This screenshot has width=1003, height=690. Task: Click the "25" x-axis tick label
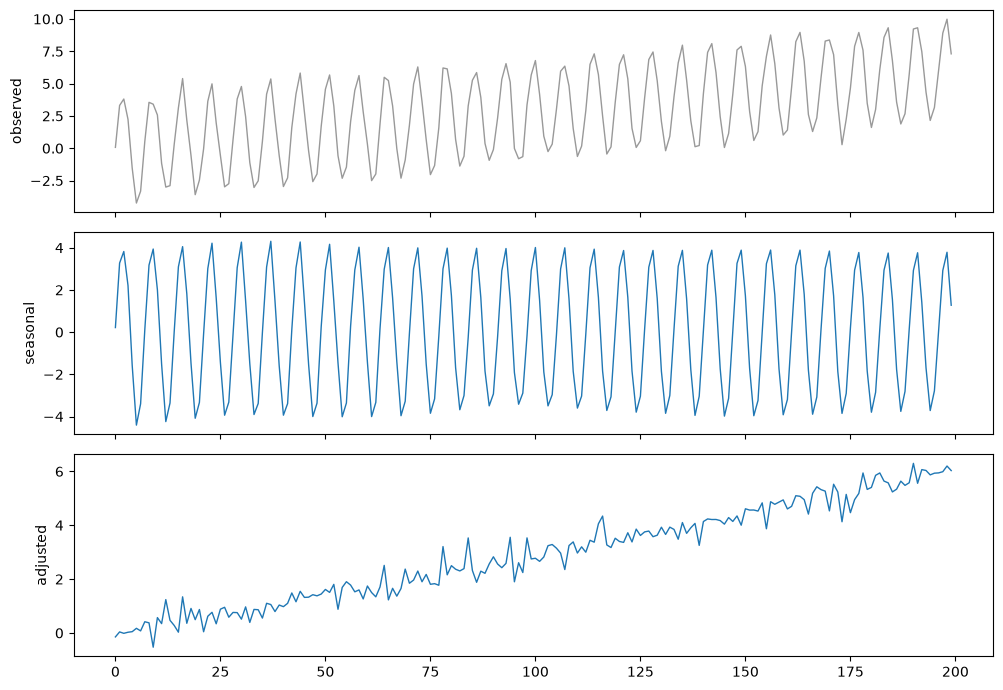pos(220,672)
